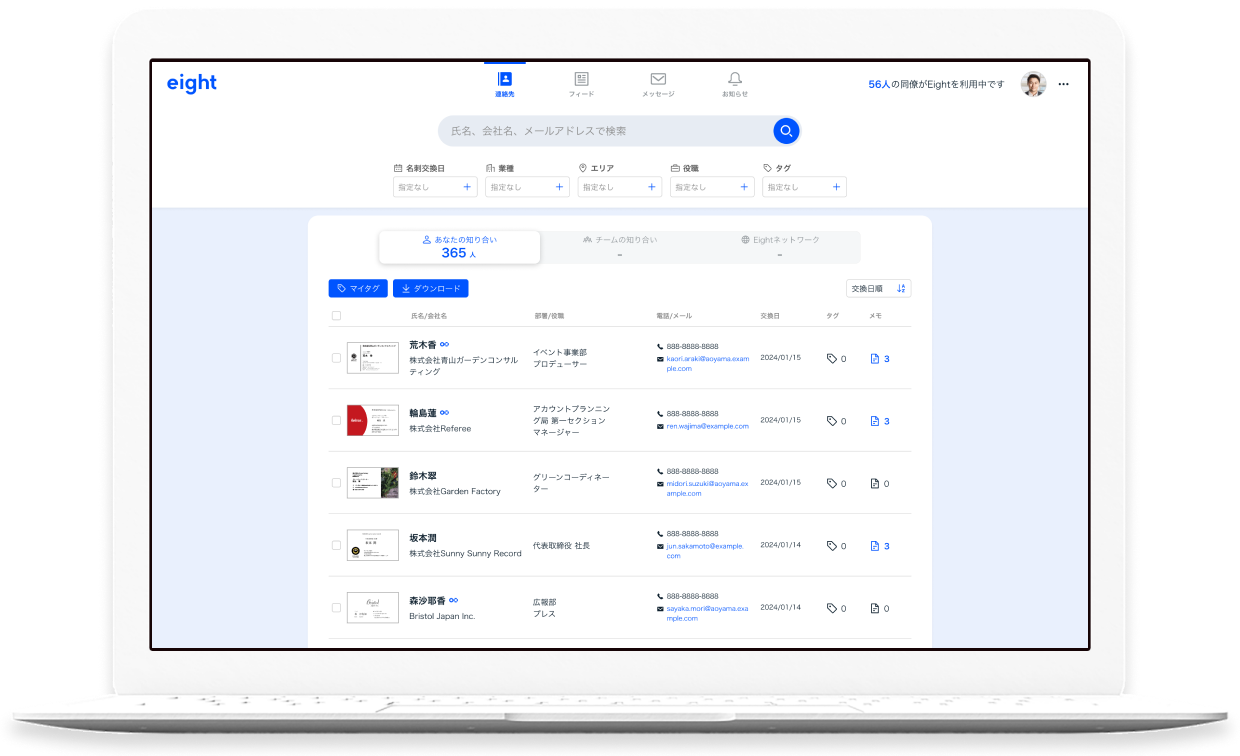Select the checkbox for 坂本潤
1240x756 pixels.
coord(336,546)
